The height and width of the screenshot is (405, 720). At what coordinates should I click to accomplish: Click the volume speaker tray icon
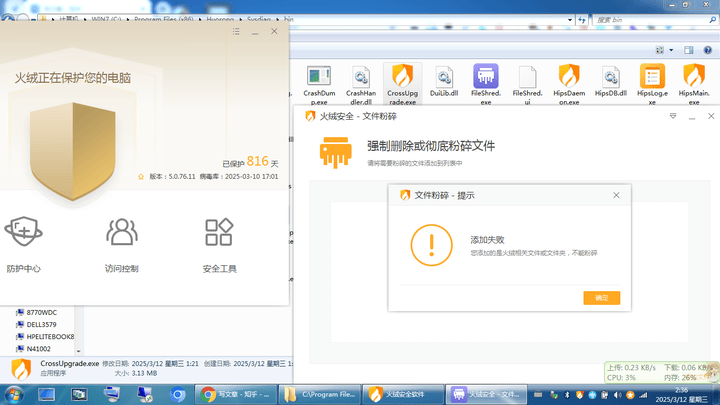617,395
